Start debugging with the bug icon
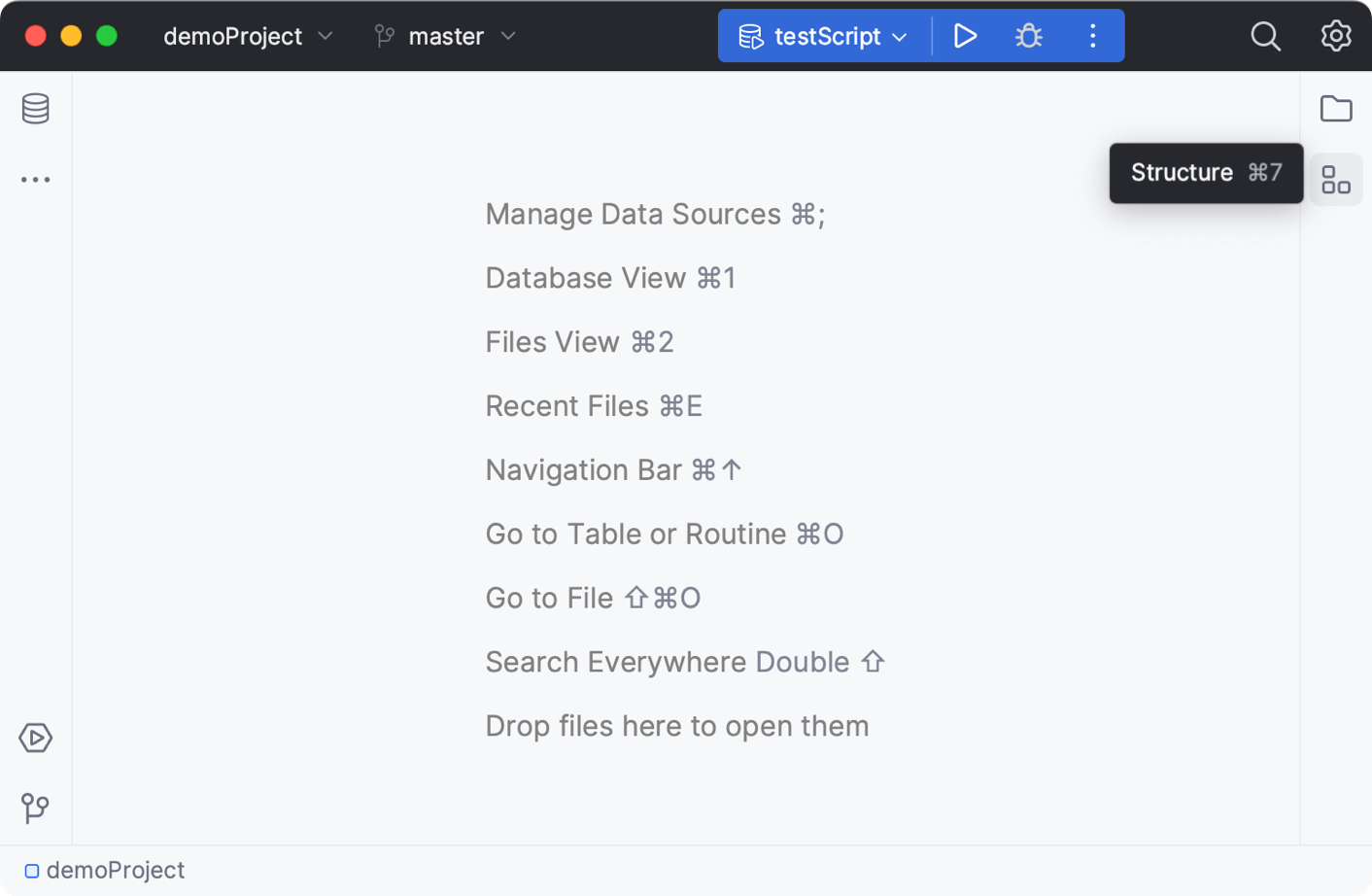The height and width of the screenshot is (896, 1372). coord(1029,36)
